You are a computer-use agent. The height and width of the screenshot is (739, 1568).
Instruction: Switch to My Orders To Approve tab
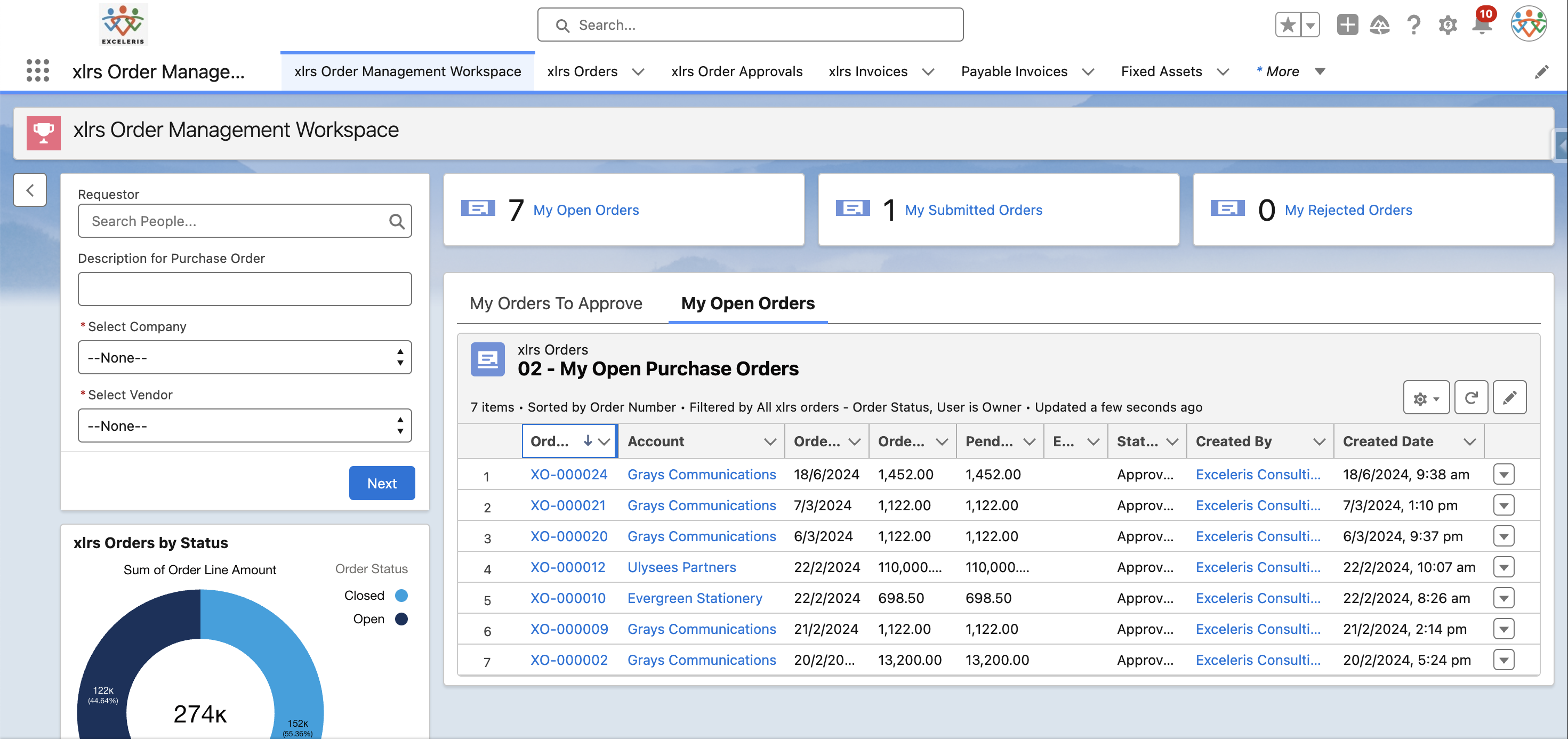pyautogui.click(x=556, y=303)
